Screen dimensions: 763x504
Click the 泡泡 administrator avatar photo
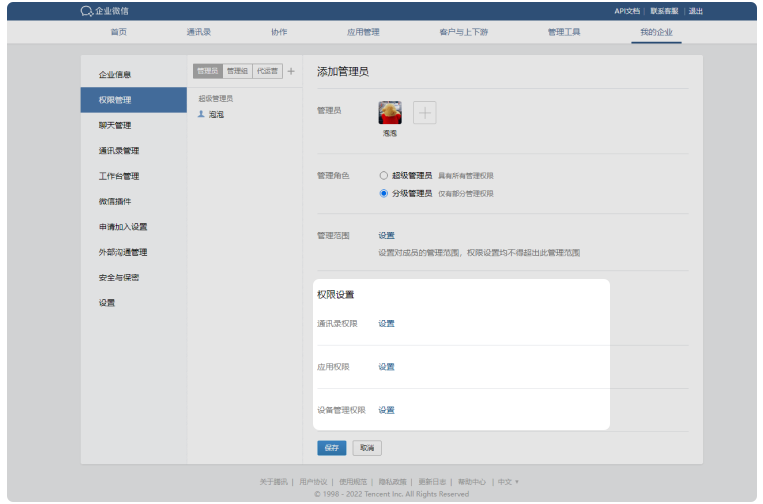[390, 112]
